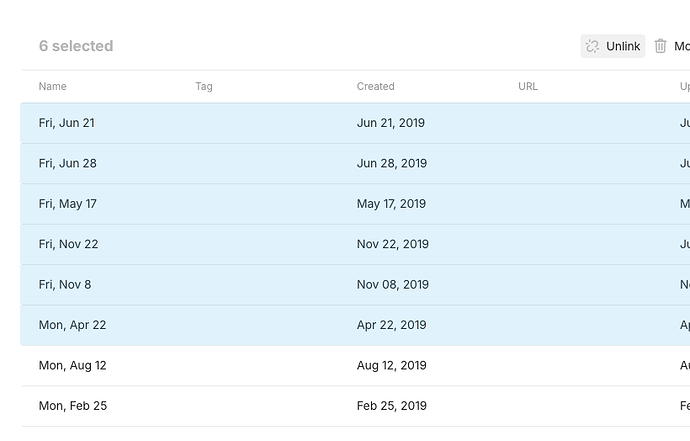Screen dimensions: 690x441
Task: Sort by the Created column header
Action: [x=375, y=86]
